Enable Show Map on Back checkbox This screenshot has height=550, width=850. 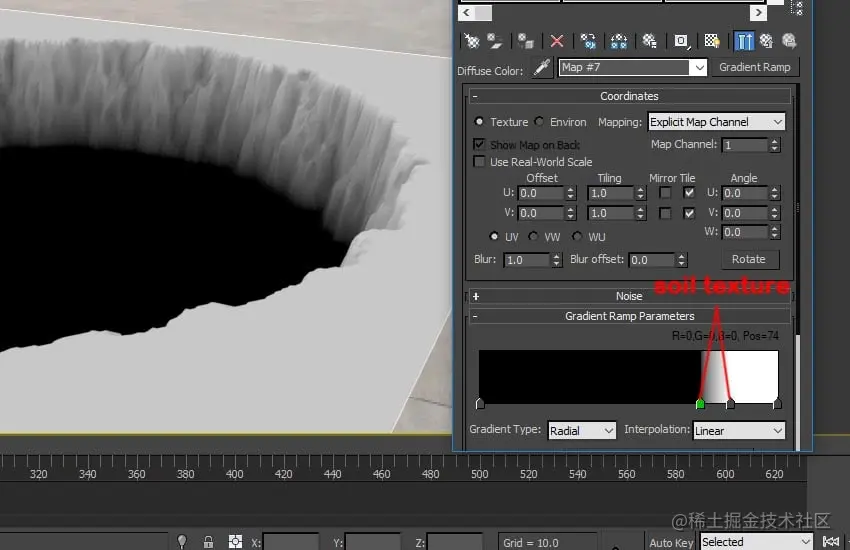click(x=480, y=145)
